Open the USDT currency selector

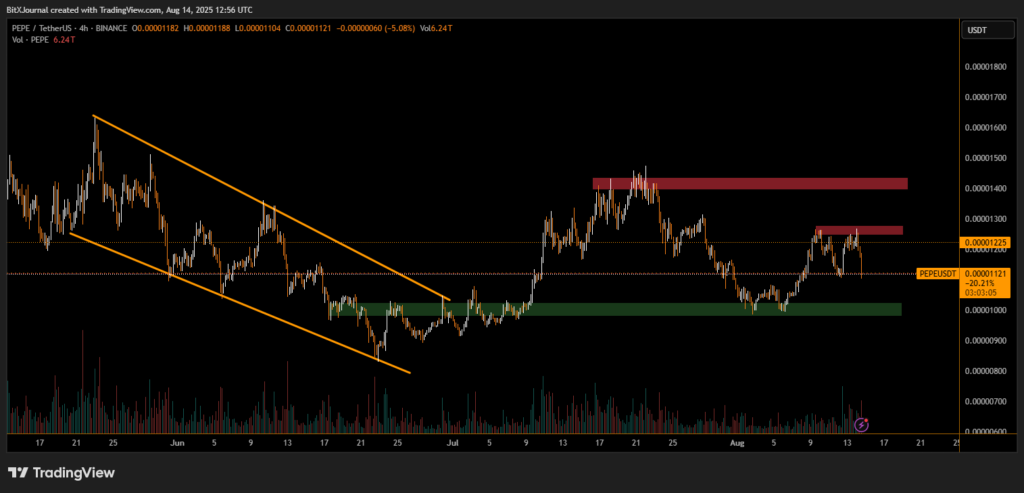[x=976, y=31]
